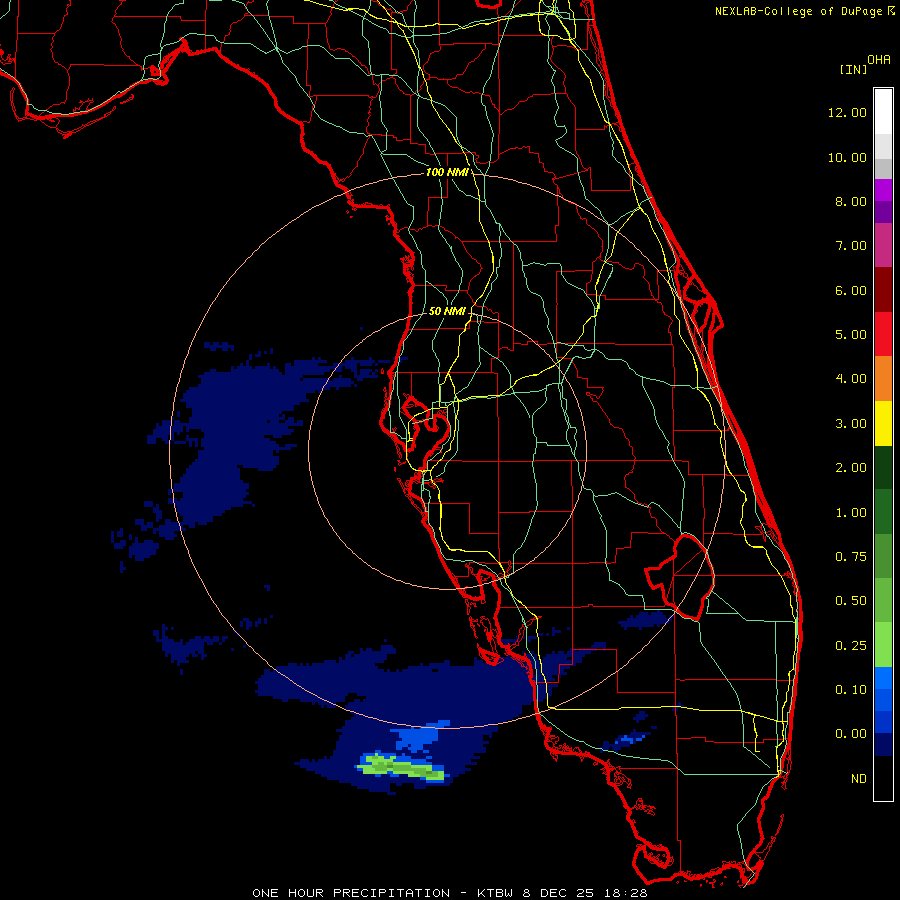Click the 0.50 legend value

click(x=851, y=601)
